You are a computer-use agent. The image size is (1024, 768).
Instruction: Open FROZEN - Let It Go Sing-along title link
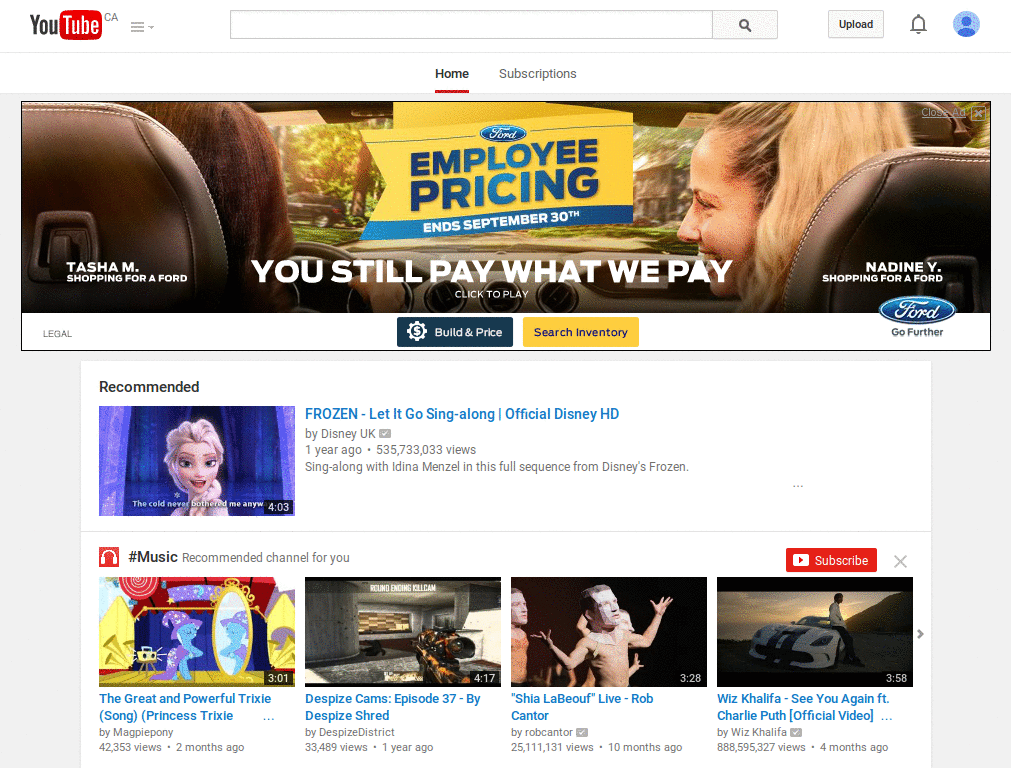click(x=462, y=414)
